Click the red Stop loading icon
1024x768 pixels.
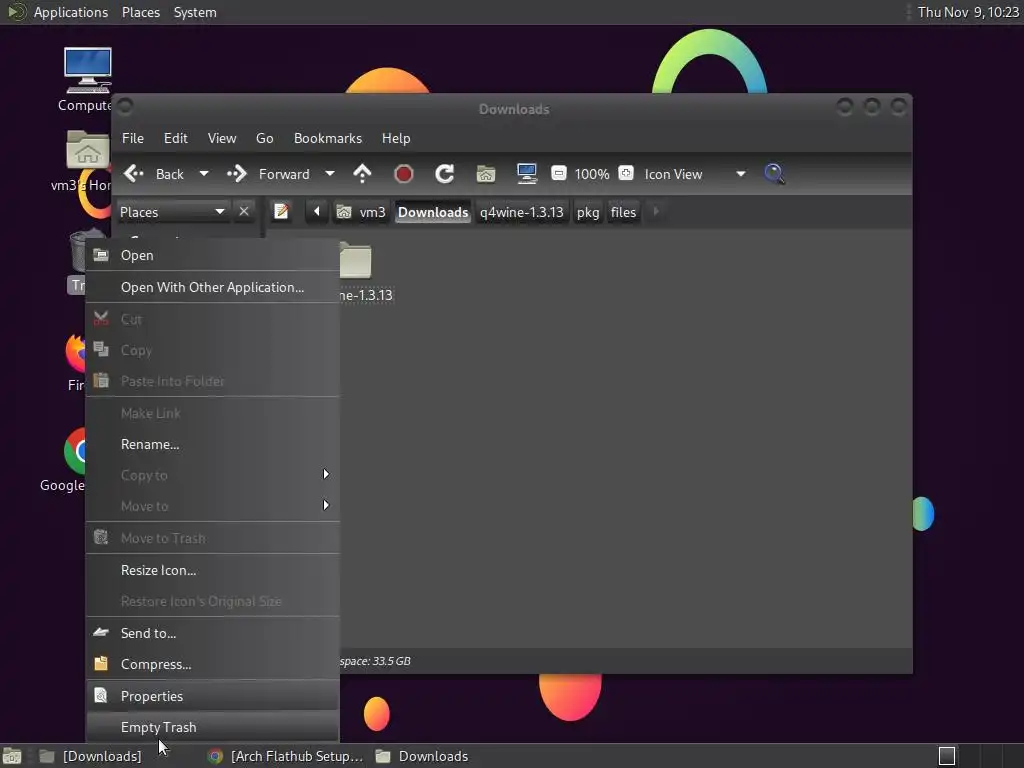404,174
